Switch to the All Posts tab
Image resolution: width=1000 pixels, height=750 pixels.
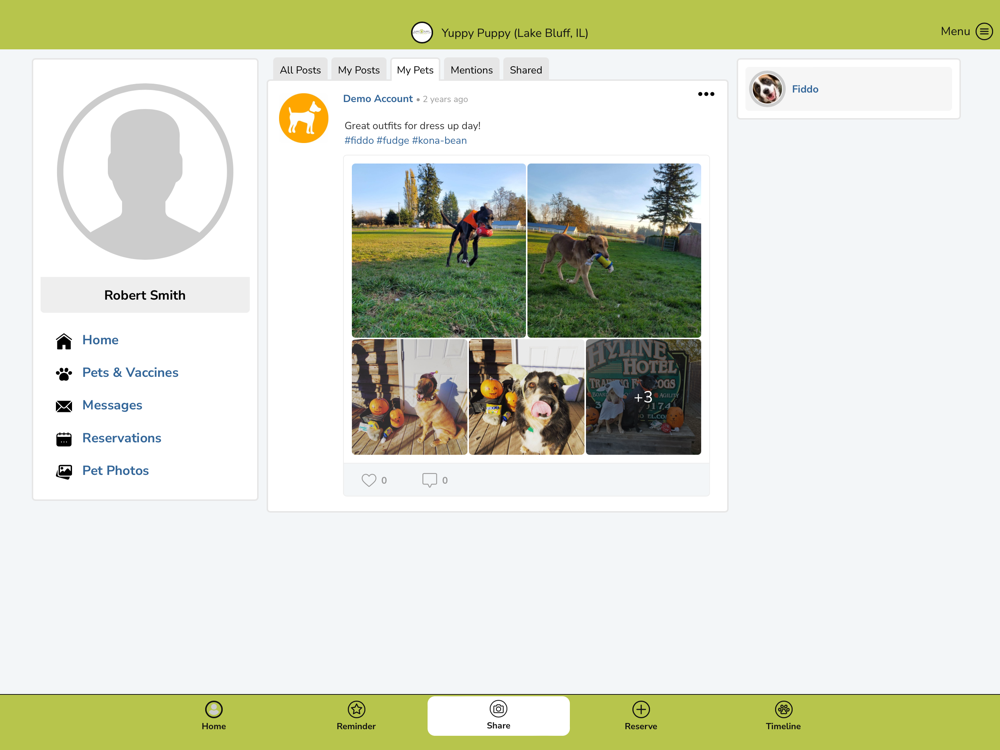pyautogui.click(x=300, y=70)
